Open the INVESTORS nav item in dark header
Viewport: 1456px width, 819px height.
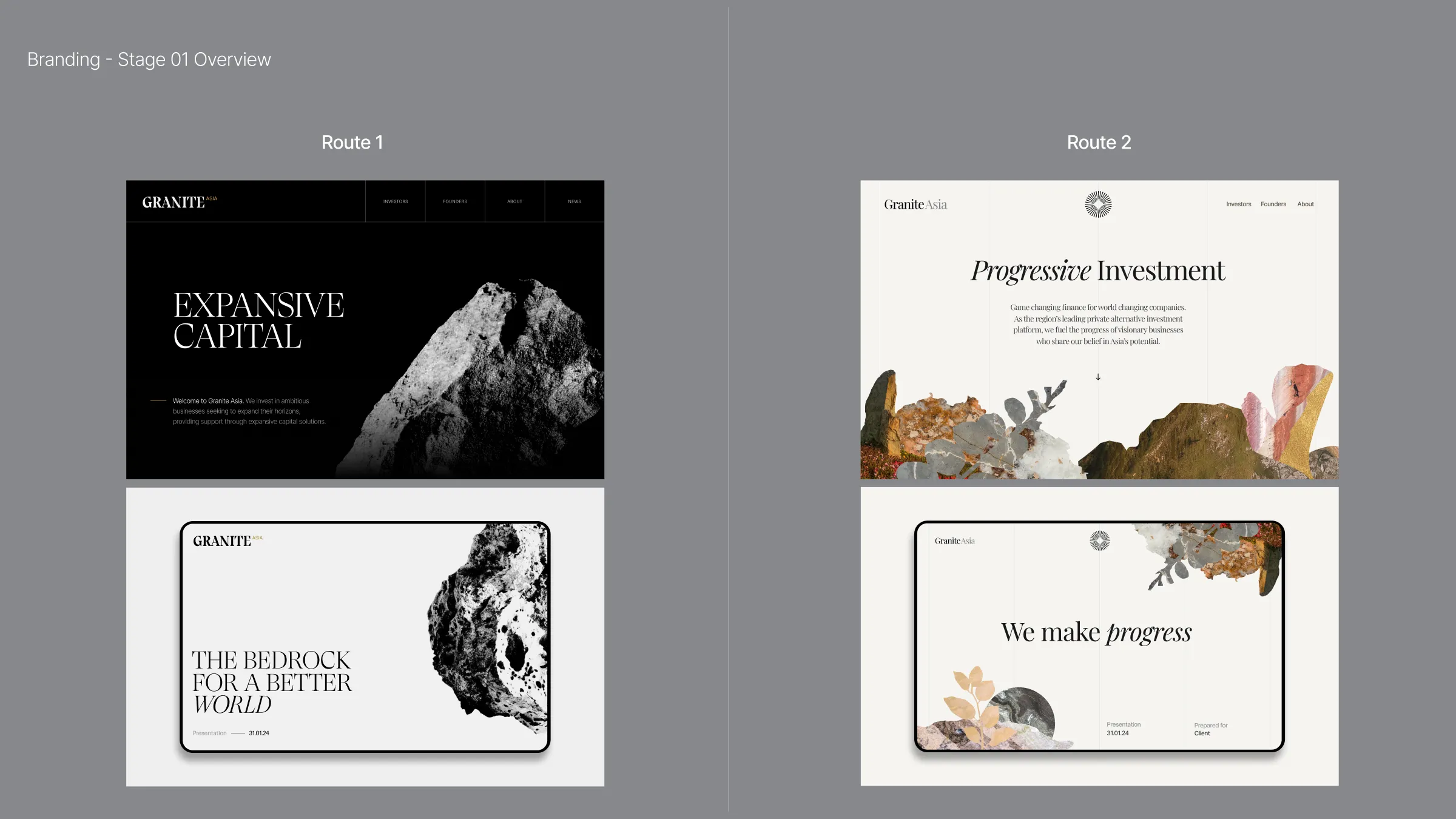tap(396, 201)
